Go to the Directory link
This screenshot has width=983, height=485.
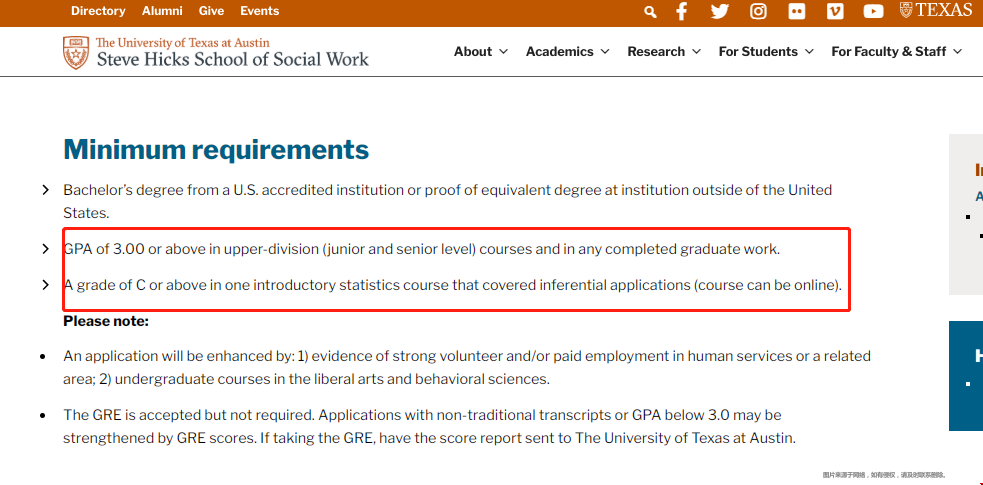(98, 11)
